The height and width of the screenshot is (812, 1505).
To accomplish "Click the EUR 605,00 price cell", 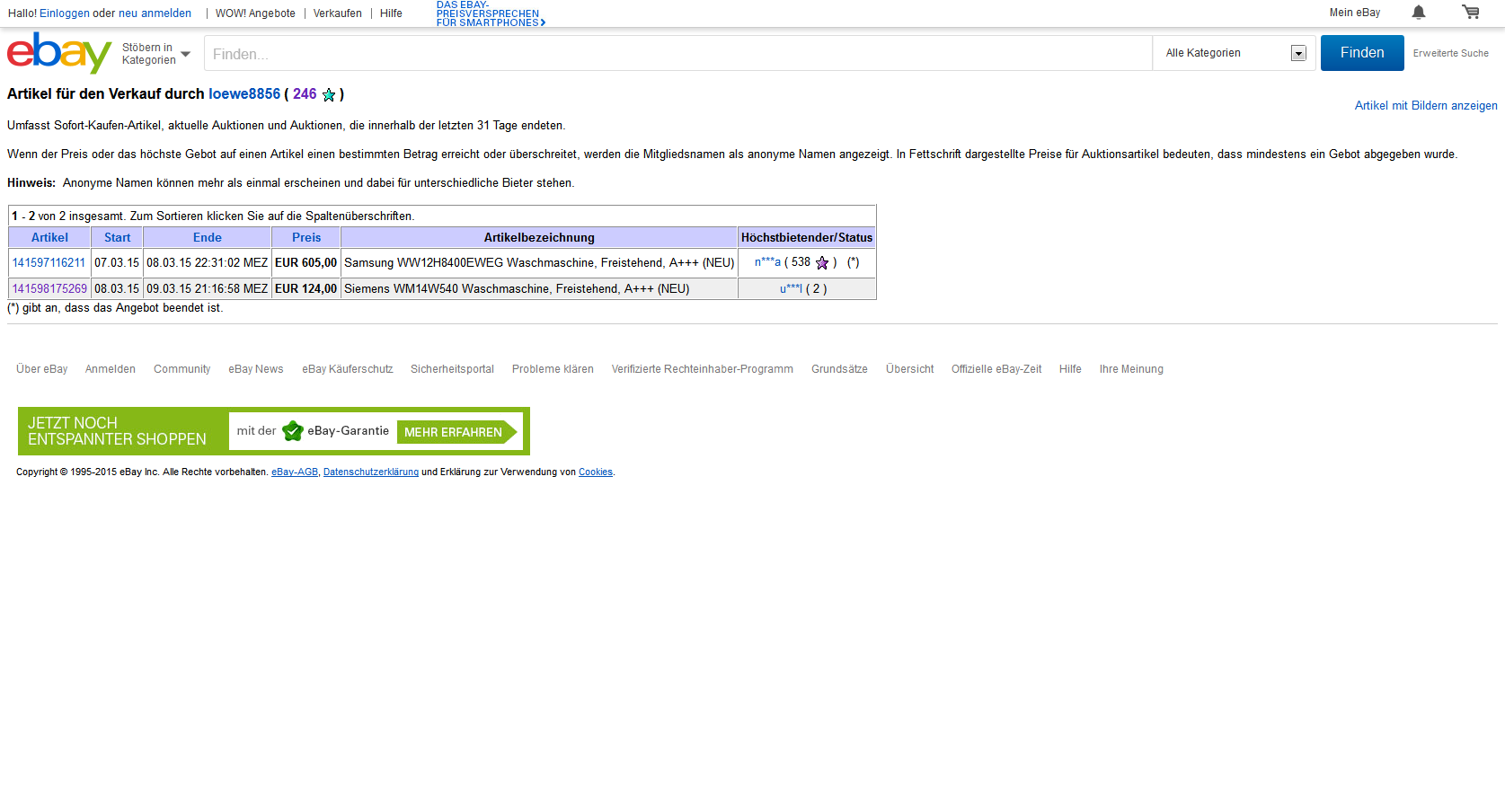I will (x=305, y=263).
